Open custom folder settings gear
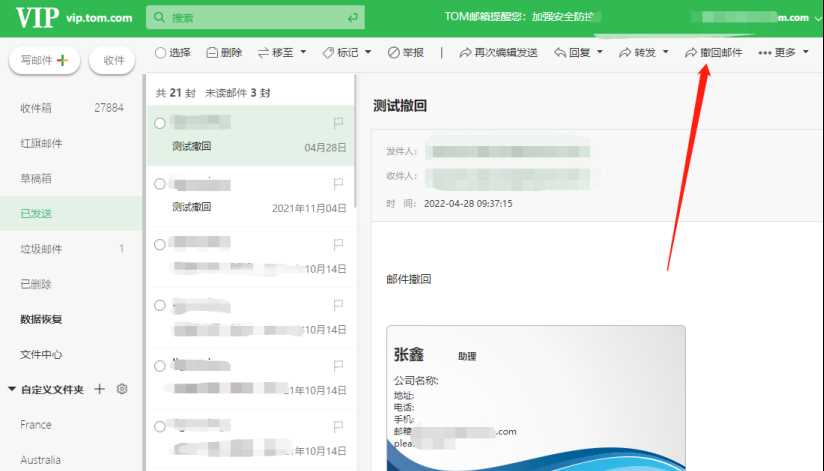Image resolution: width=824 pixels, height=471 pixels. [x=122, y=389]
